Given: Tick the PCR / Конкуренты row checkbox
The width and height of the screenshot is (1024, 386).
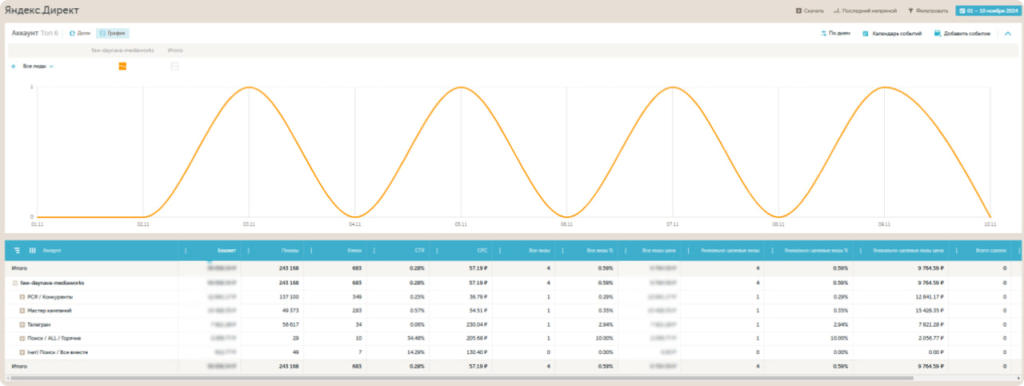Looking at the screenshot, I should pyautogui.click(x=22, y=297).
